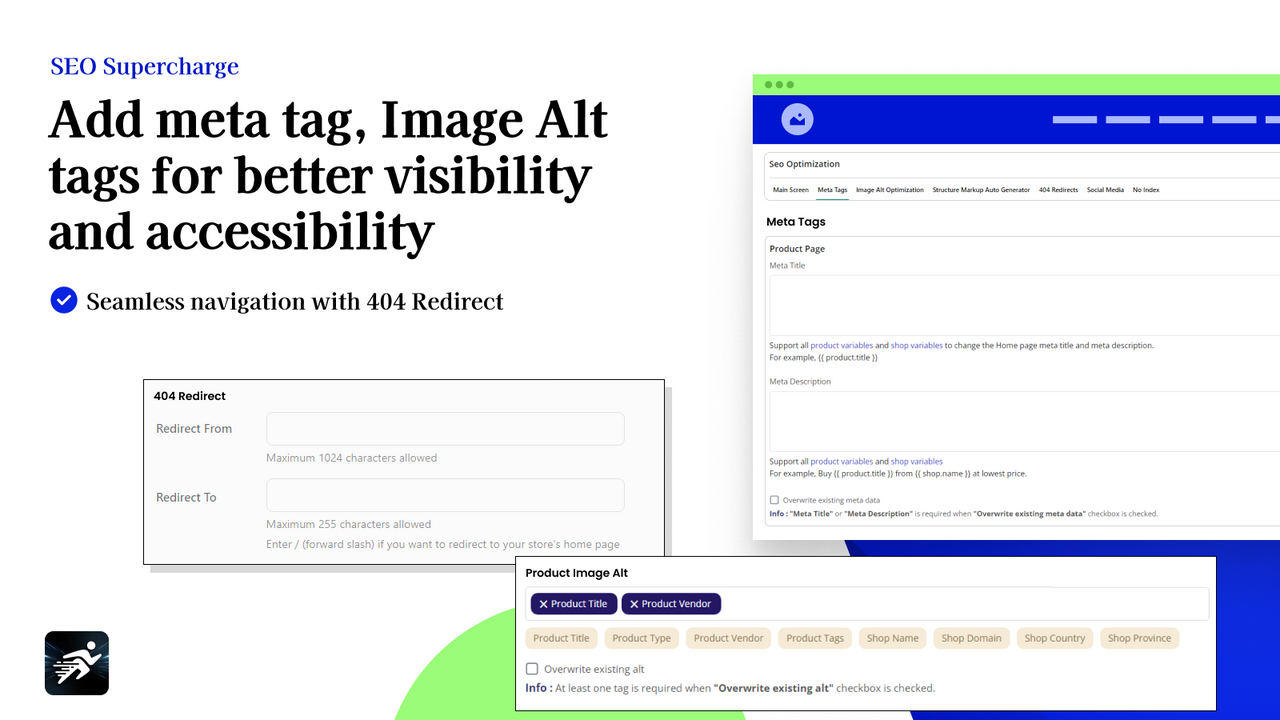This screenshot has width=1280, height=720.
Task: Enable Overwrite existing meta data checkbox
Action: click(x=774, y=500)
